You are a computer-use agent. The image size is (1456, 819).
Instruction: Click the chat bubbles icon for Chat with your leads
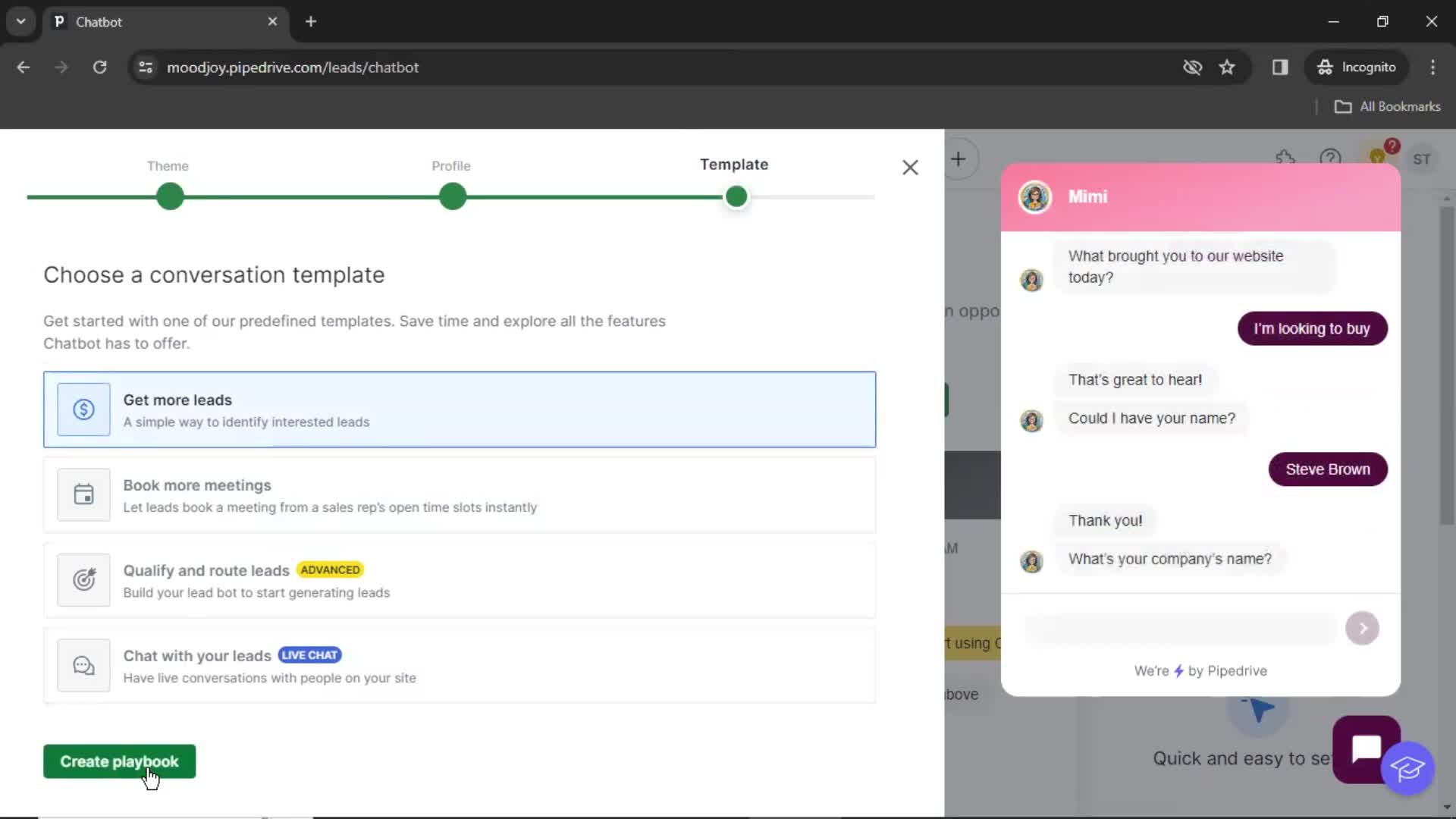83,666
